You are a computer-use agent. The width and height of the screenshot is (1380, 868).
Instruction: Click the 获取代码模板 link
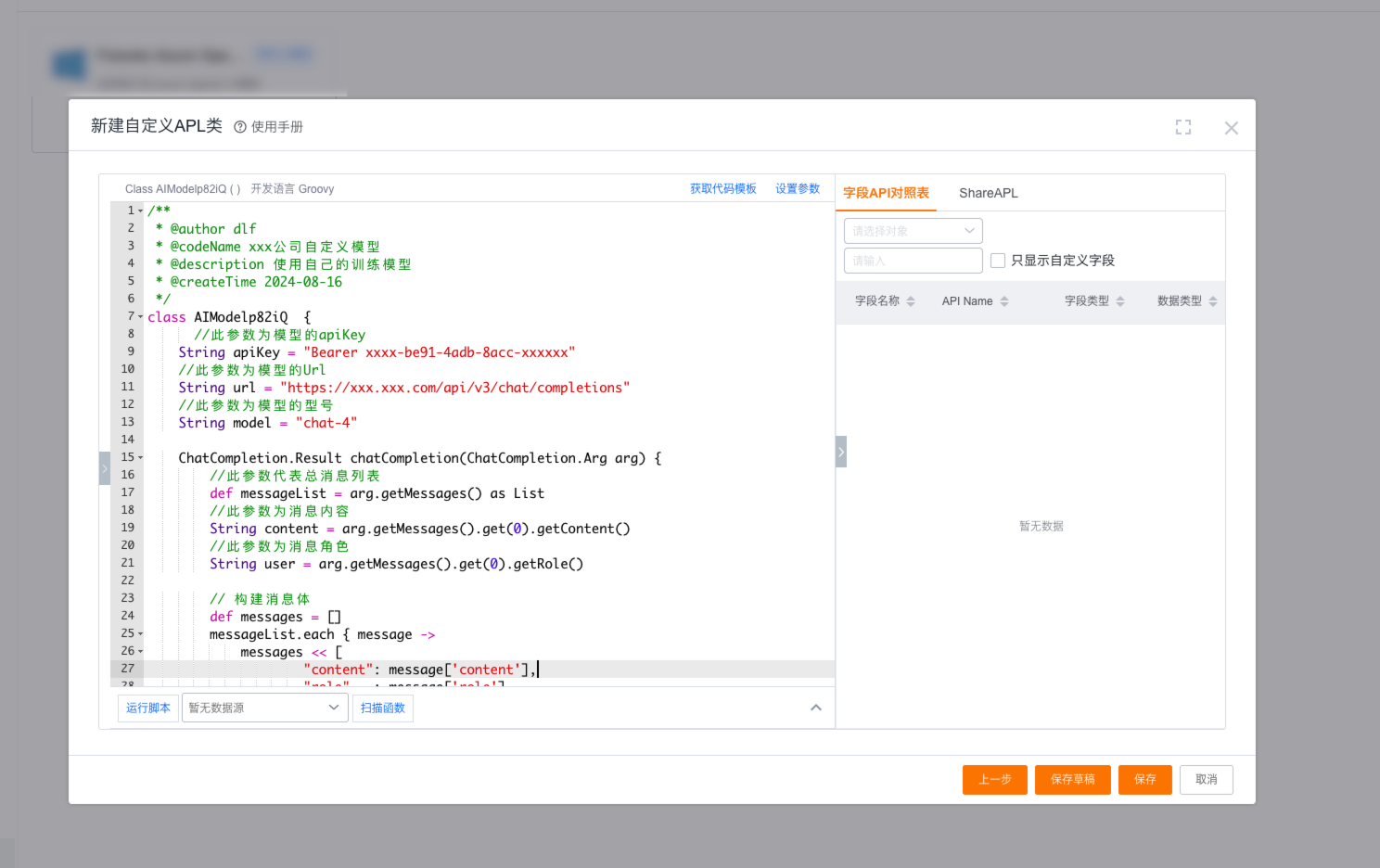(722, 189)
